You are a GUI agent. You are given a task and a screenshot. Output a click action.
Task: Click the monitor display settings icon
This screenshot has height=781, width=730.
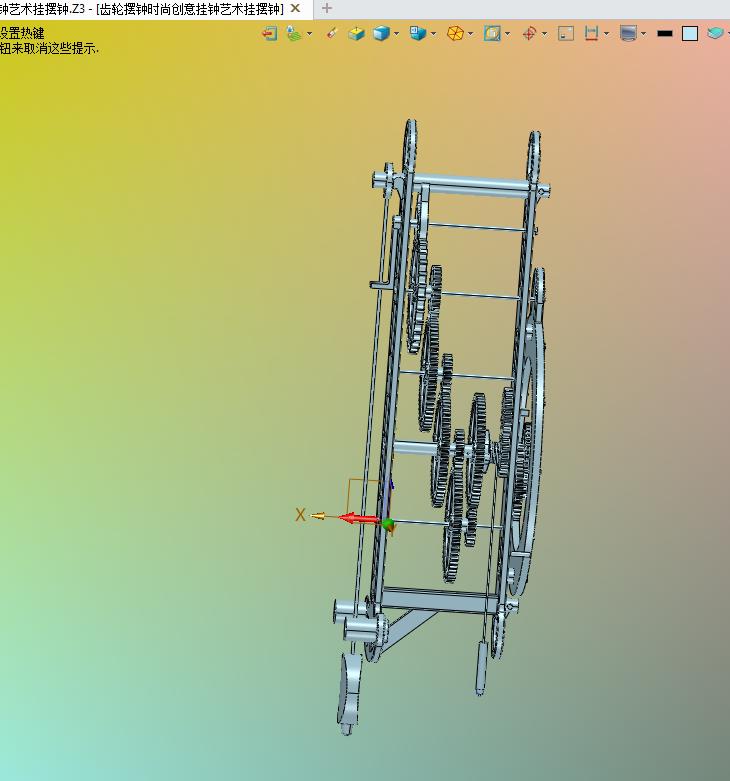tap(628, 33)
